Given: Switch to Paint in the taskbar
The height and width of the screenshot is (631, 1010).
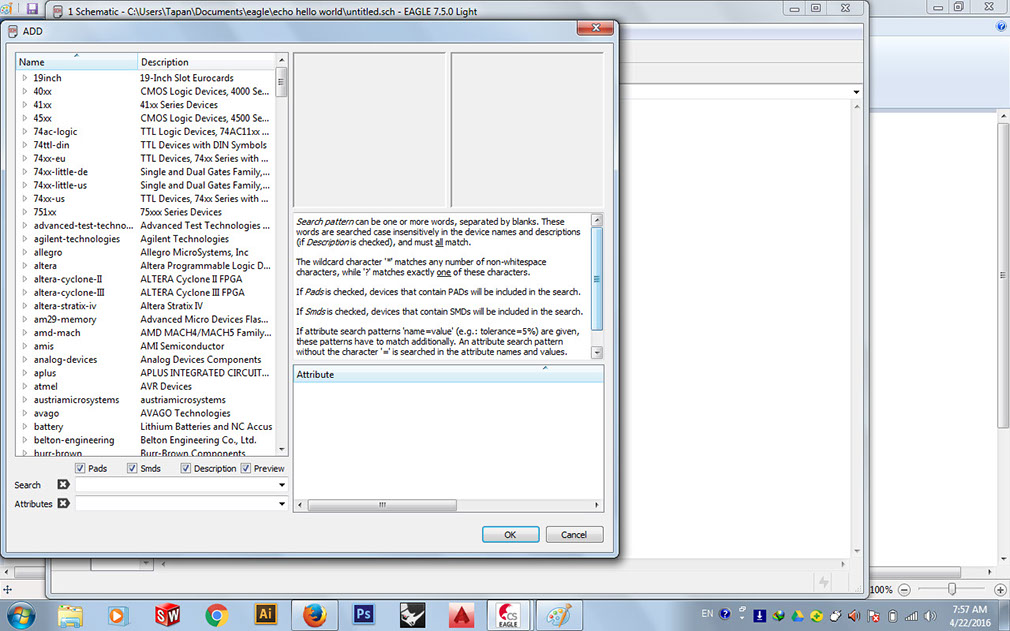Looking at the screenshot, I should (560, 616).
